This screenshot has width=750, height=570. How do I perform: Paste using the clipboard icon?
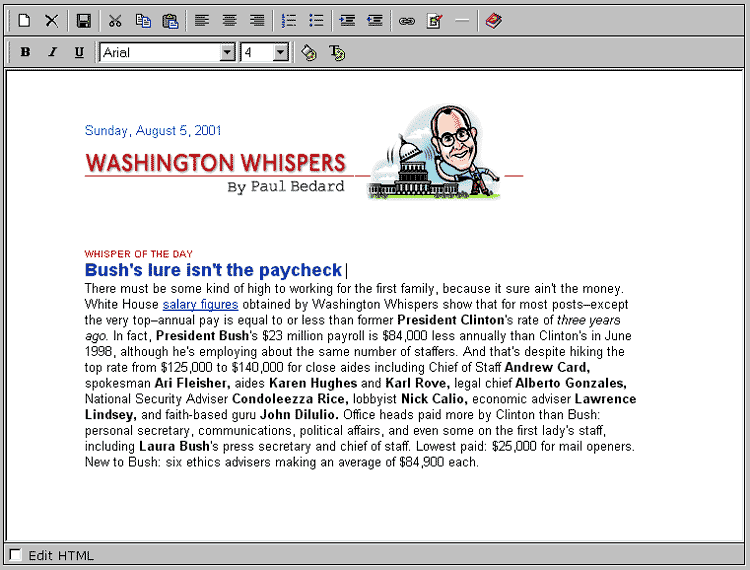click(x=170, y=20)
